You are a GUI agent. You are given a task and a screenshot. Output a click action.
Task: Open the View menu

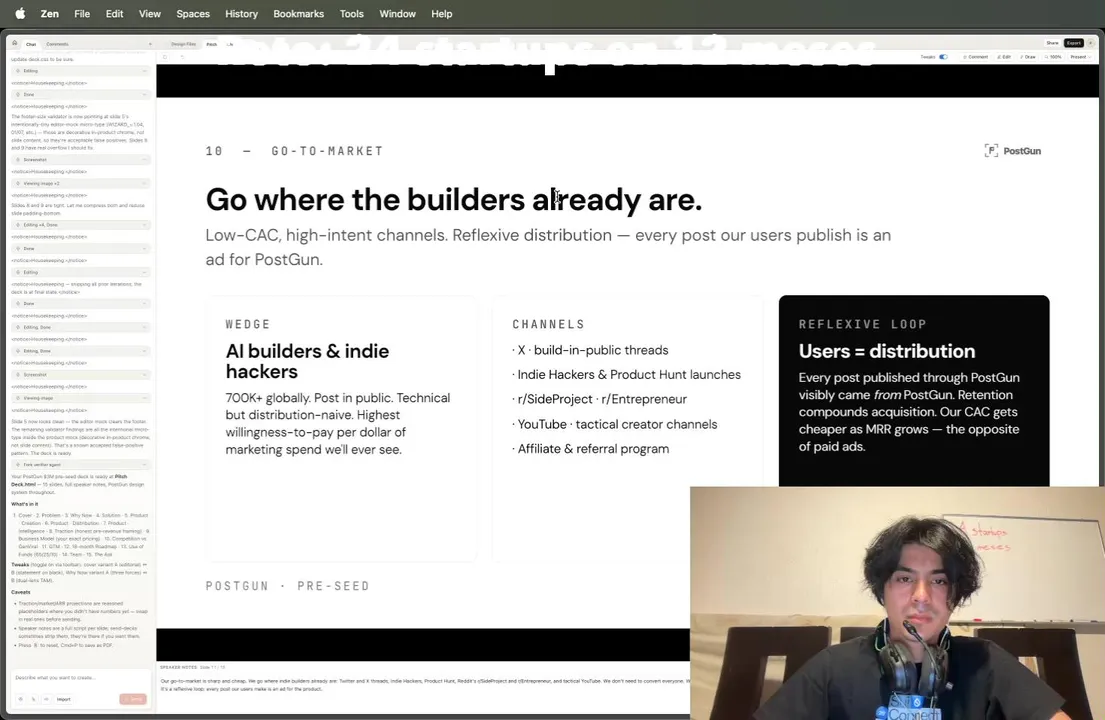[149, 13]
